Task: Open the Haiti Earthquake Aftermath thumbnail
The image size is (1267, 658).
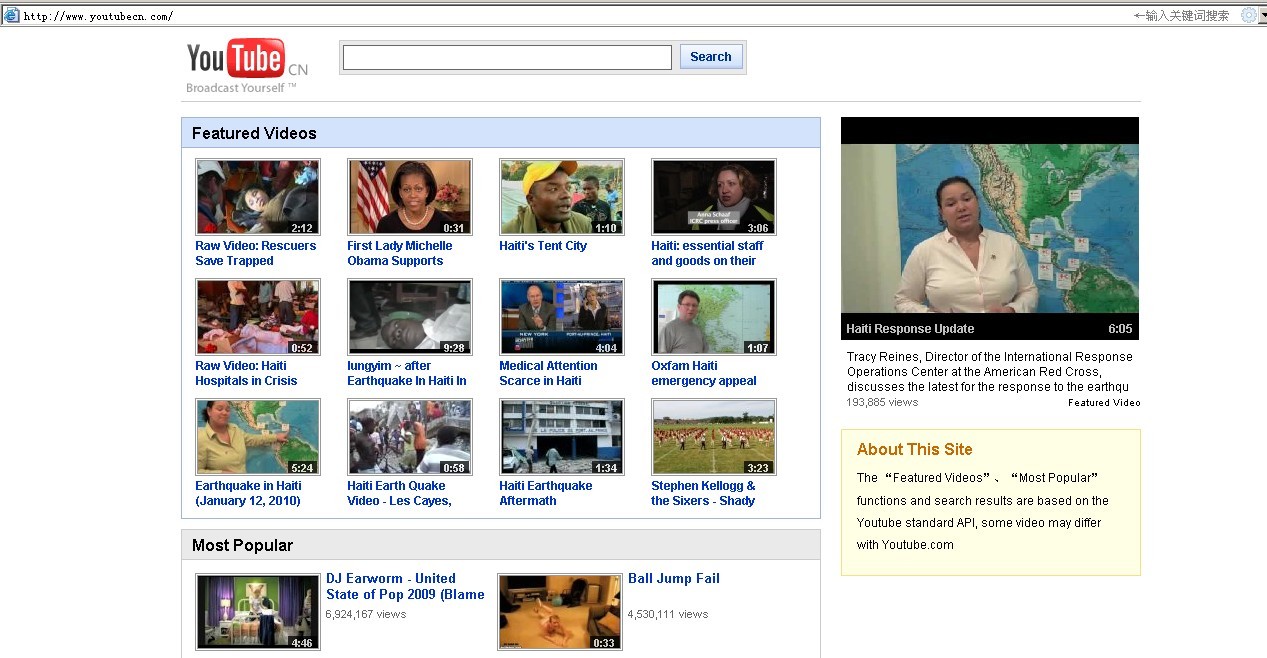Action: point(562,437)
